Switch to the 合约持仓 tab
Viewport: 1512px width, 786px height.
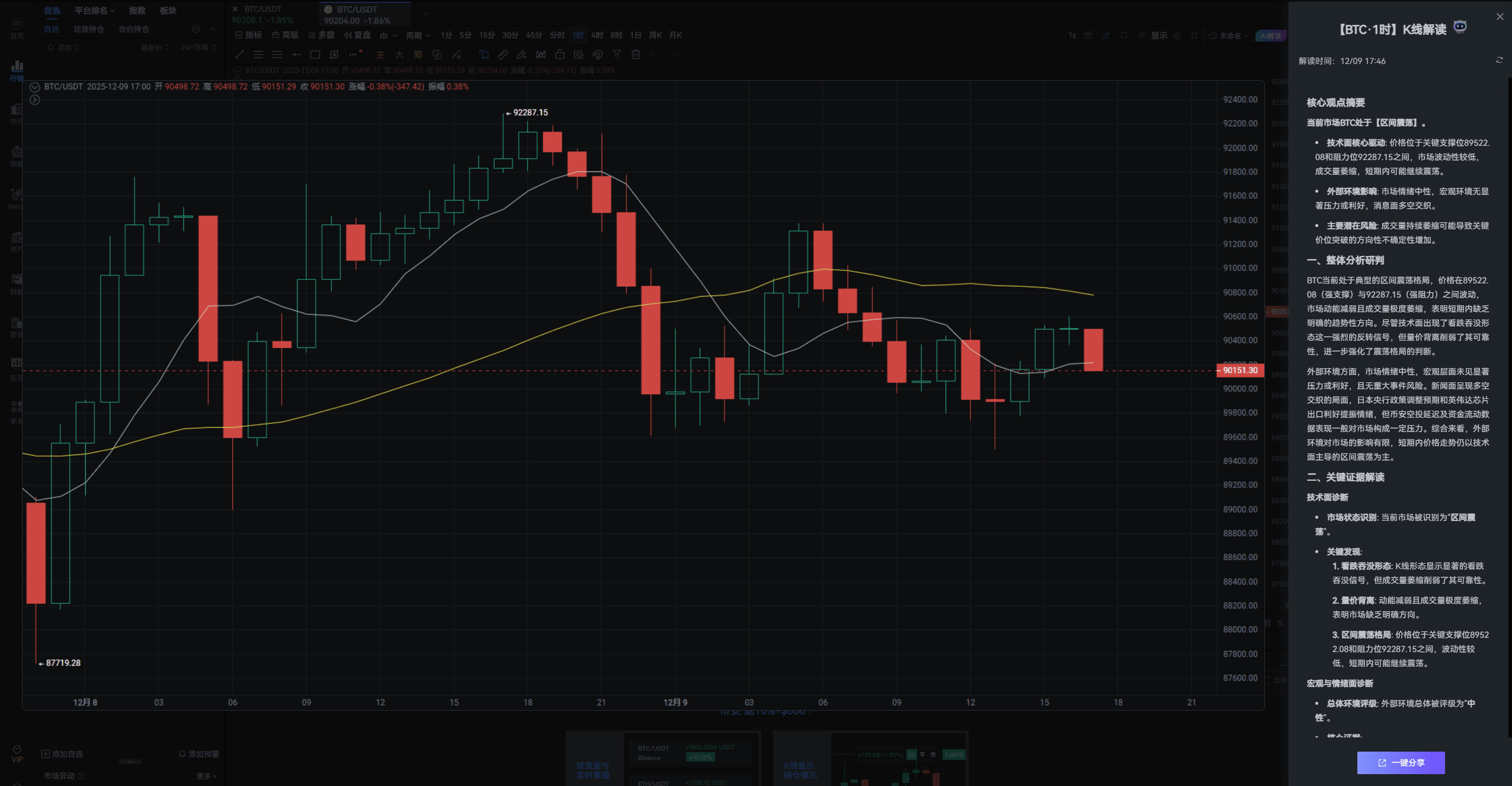[133, 29]
